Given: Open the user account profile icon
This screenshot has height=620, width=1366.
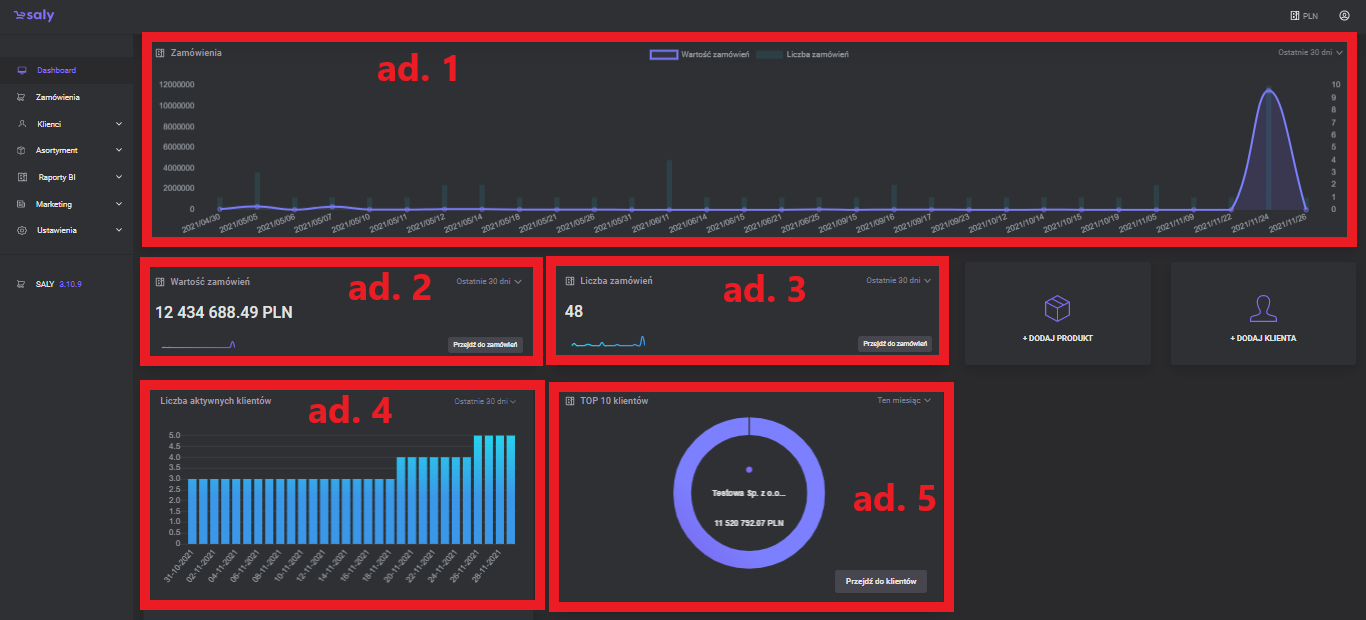Looking at the screenshot, I should tap(1344, 16).
